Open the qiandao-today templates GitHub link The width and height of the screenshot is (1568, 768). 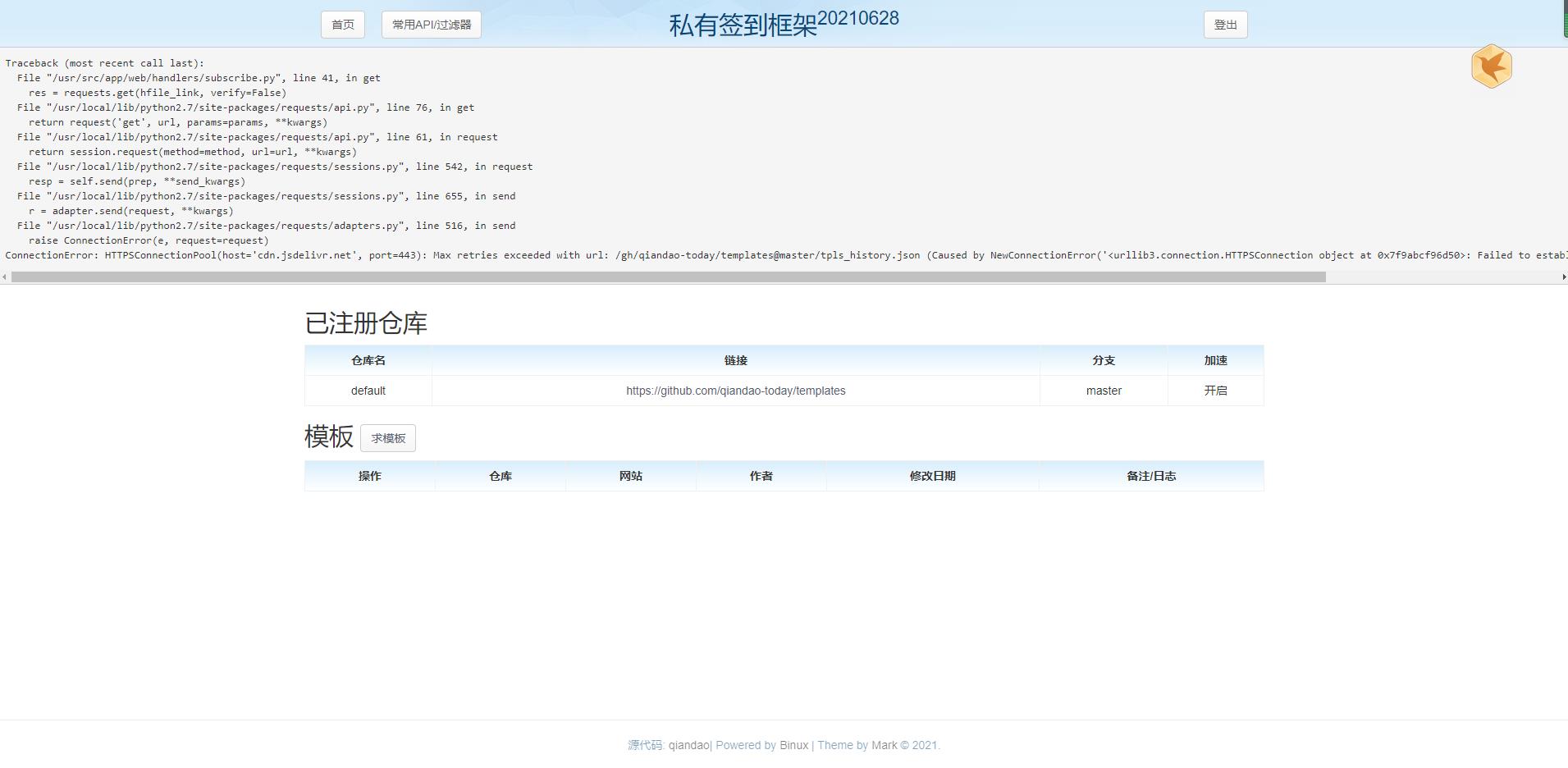735,391
